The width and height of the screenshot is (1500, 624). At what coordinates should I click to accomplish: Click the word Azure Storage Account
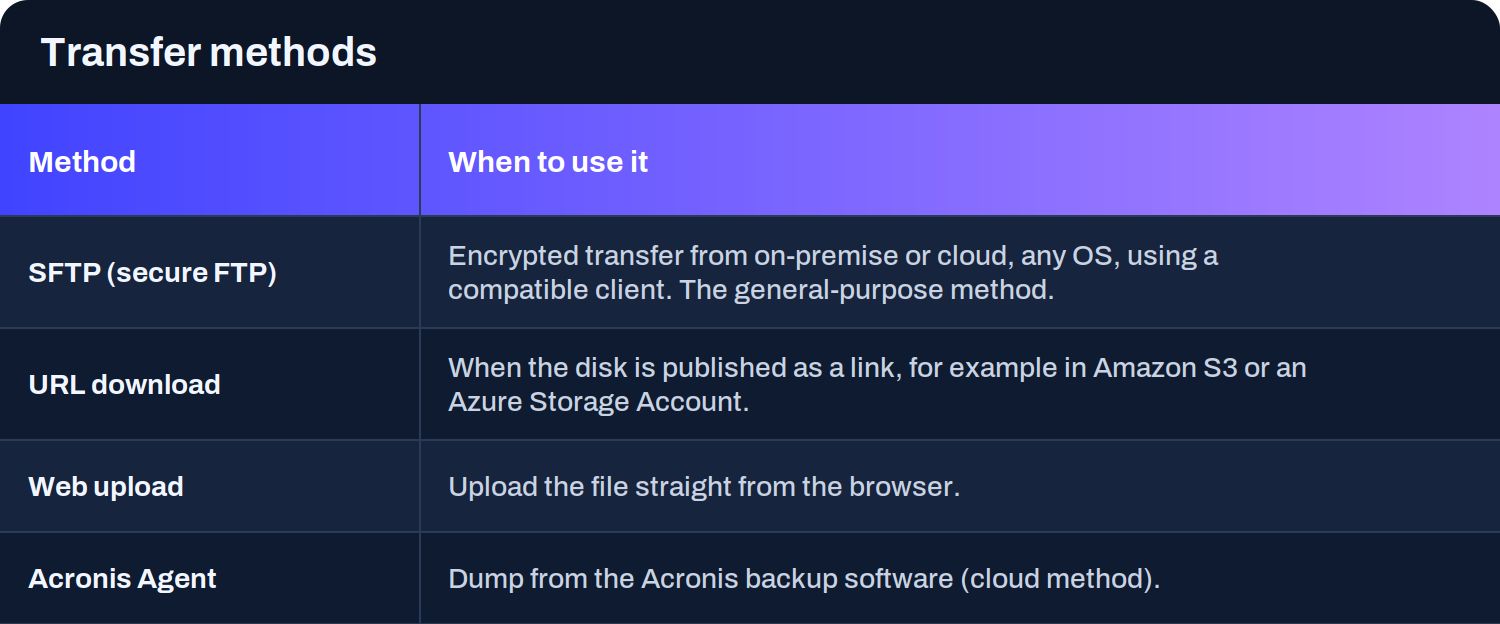click(x=595, y=401)
